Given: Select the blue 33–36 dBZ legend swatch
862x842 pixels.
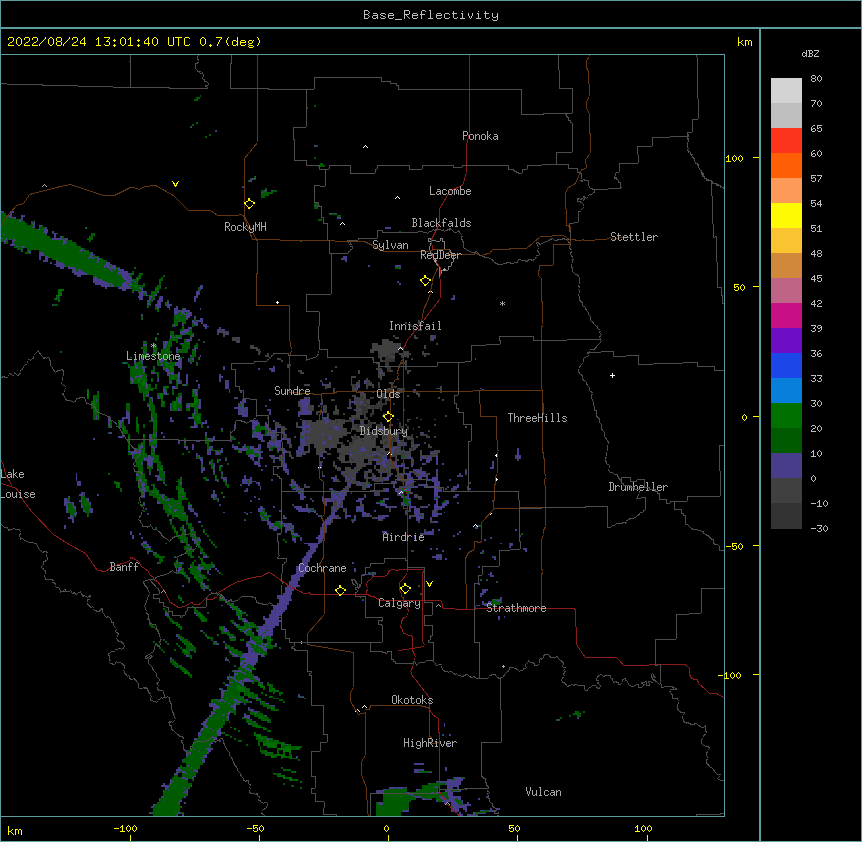Looking at the screenshot, I should coord(786,365).
